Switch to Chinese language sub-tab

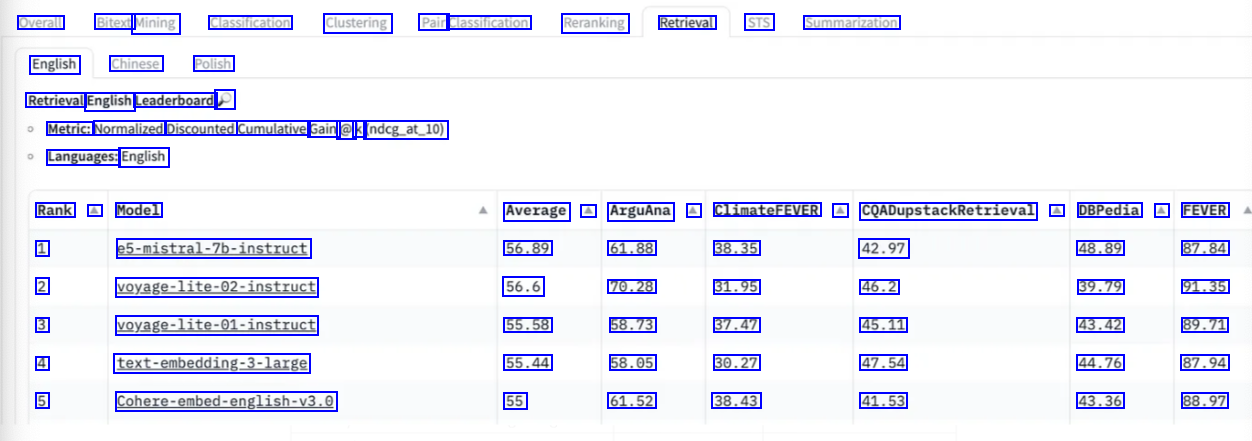(x=135, y=64)
